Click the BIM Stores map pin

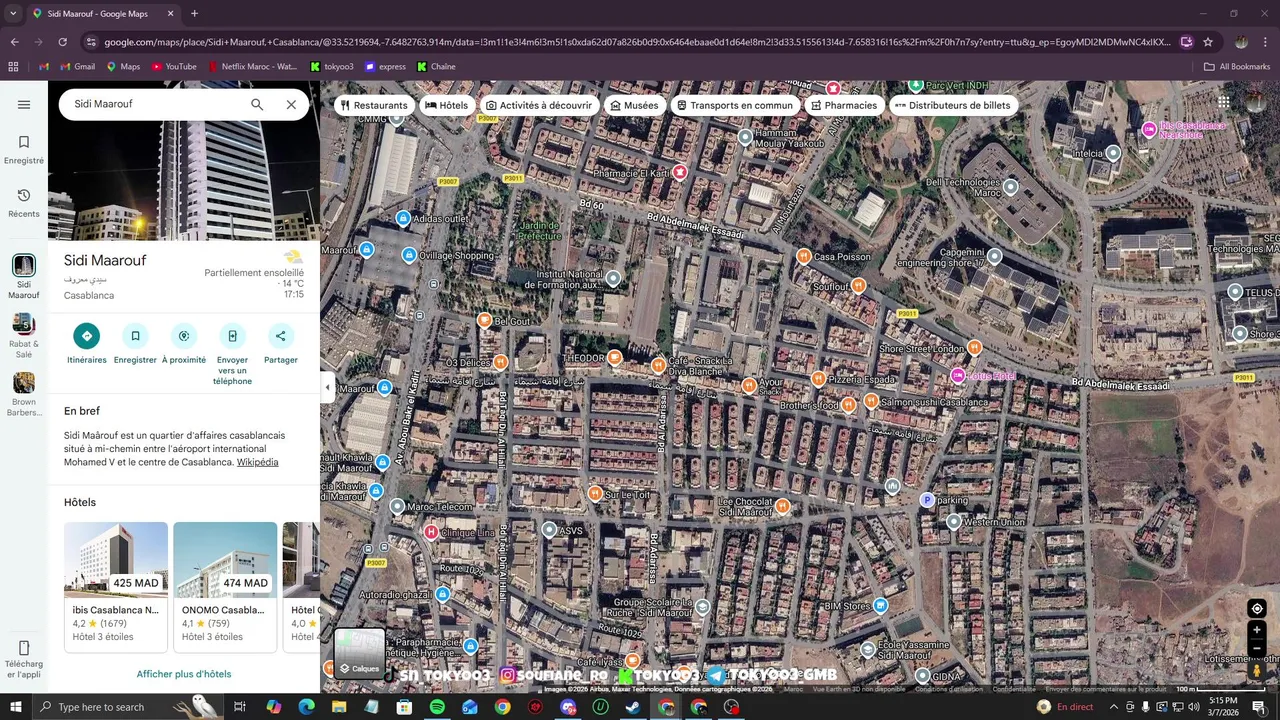[880, 605]
